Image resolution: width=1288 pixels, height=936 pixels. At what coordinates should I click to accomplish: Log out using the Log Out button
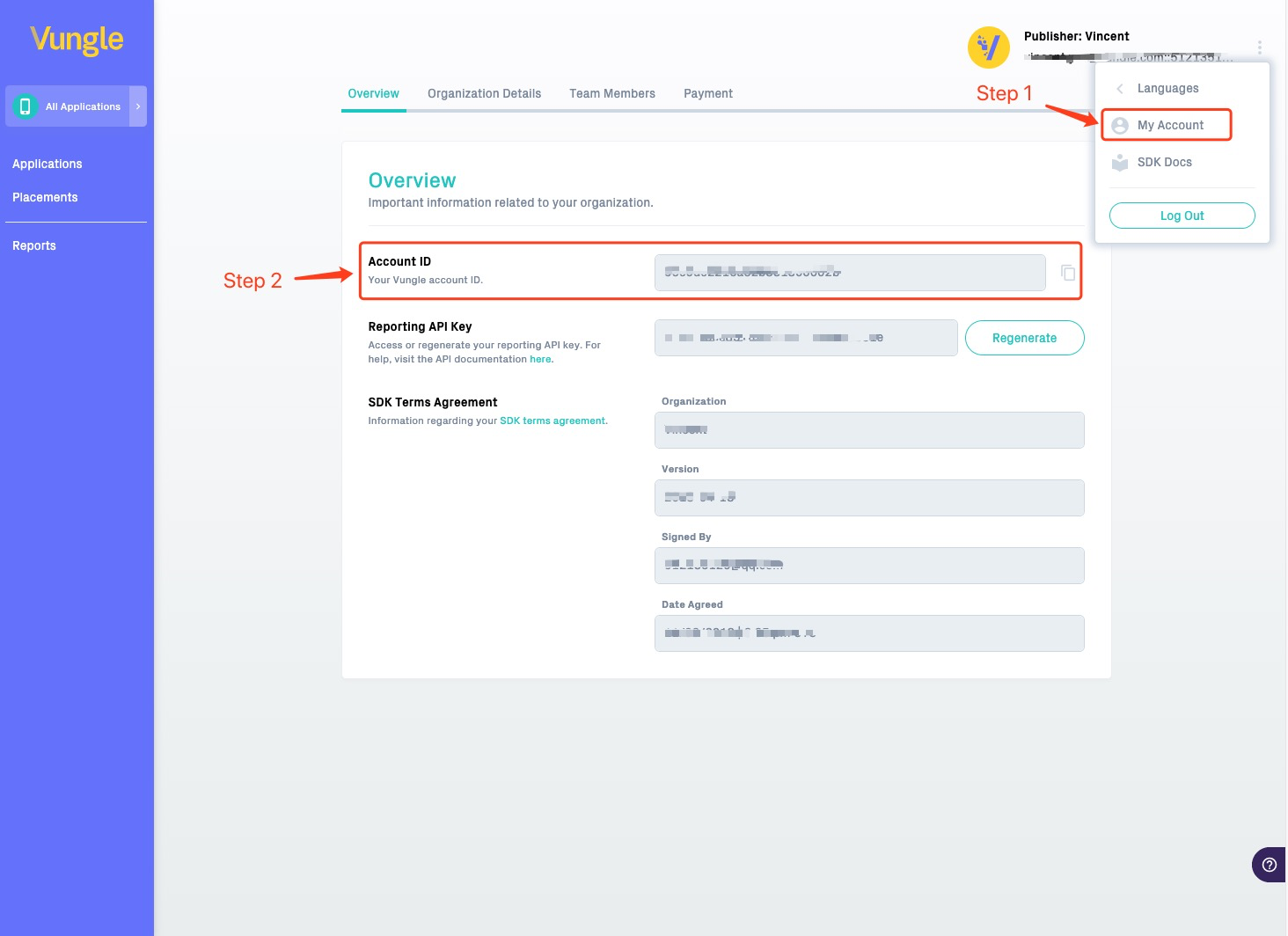click(1182, 216)
